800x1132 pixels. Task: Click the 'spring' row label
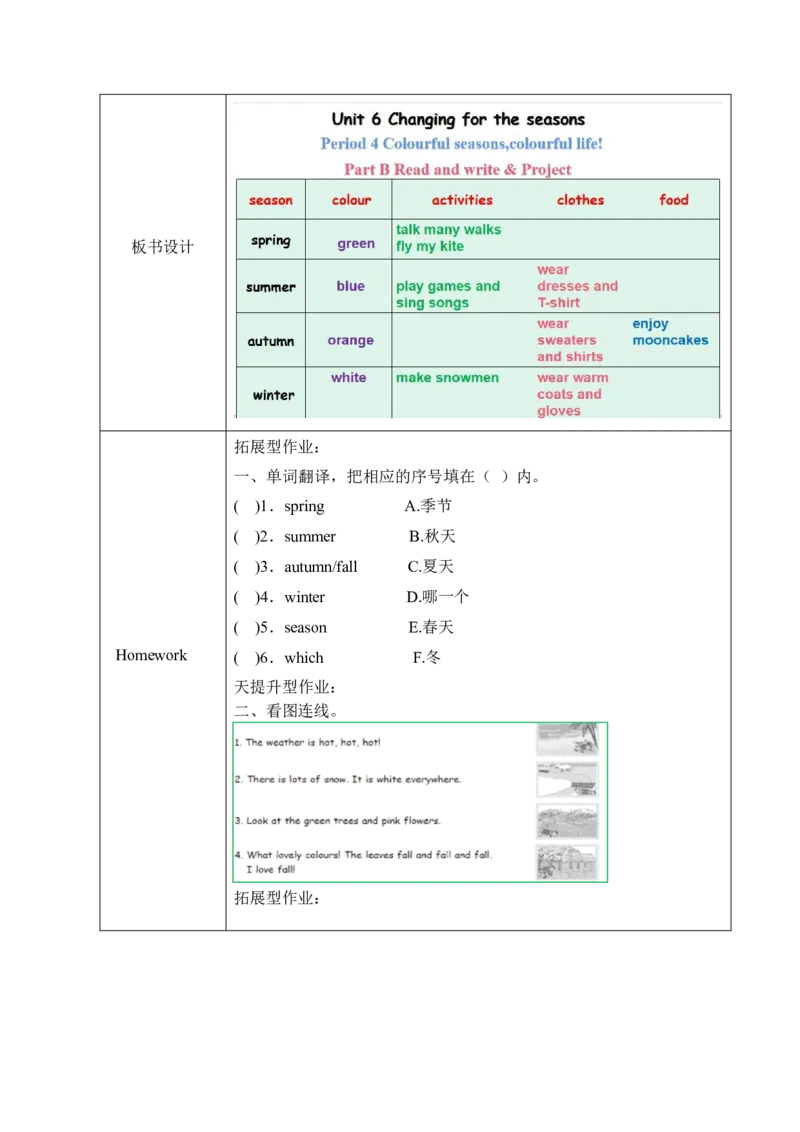click(271, 241)
